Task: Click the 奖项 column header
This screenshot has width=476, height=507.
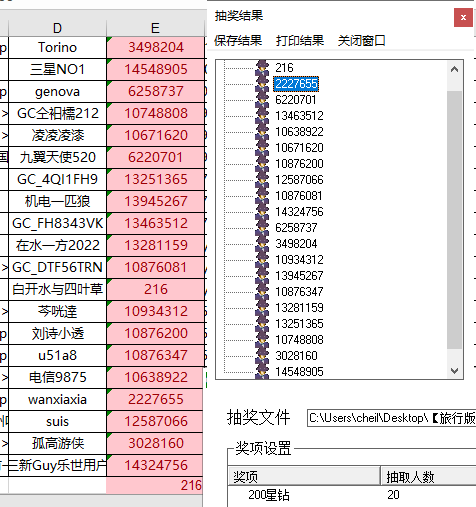Action: click(304, 477)
